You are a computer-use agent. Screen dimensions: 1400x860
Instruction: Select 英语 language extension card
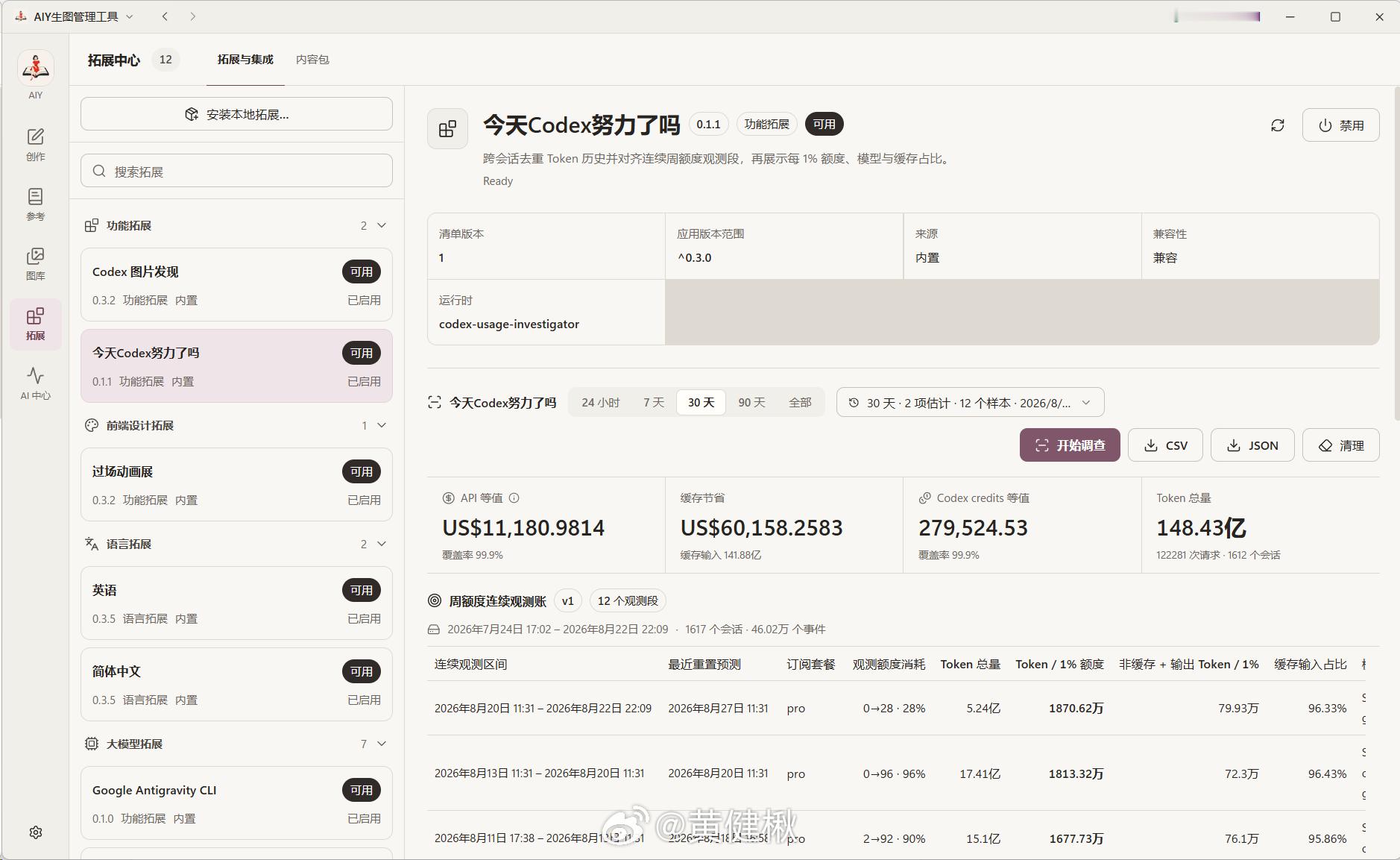[x=236, y=603]
